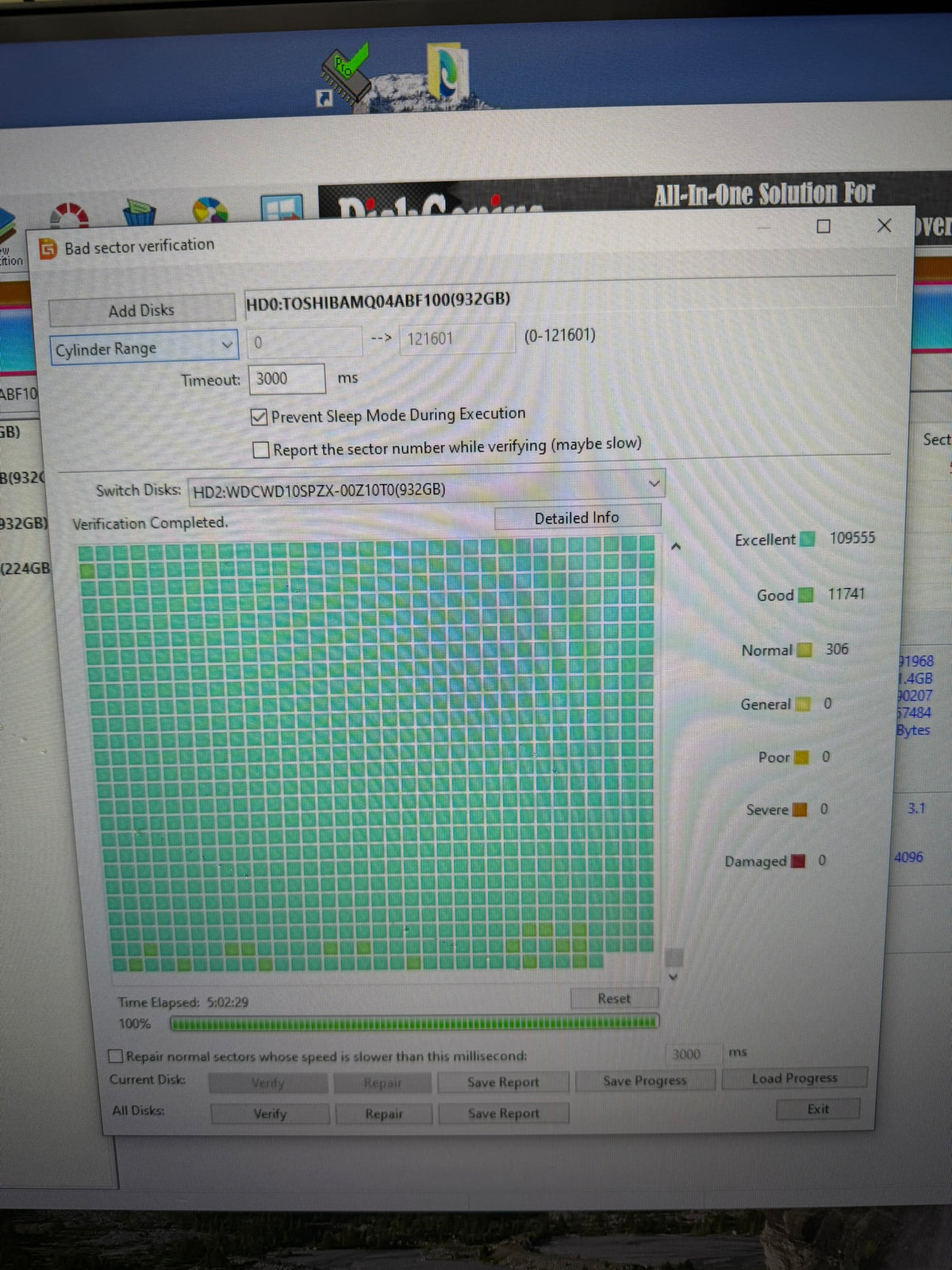Open the Cylinder Range dropdown
This screenshot has width=952, height=1270.
pyautogui.click(x=144, y=348)
